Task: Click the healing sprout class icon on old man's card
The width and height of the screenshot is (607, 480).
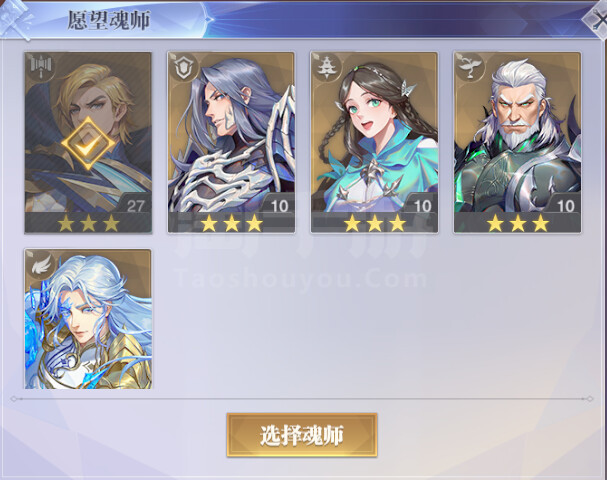Action: [x=469, y=67]
